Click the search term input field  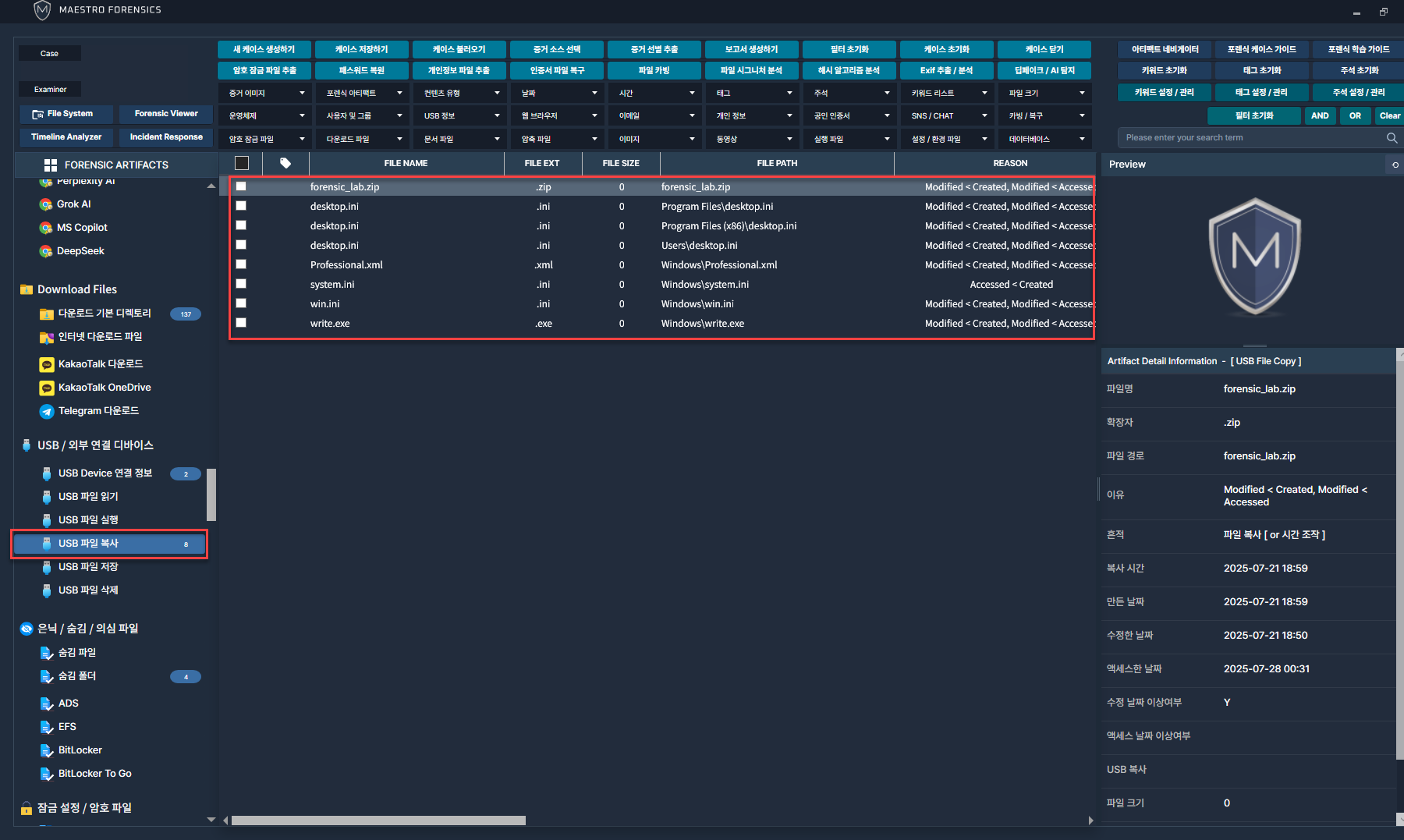(x=1248, y=138)
